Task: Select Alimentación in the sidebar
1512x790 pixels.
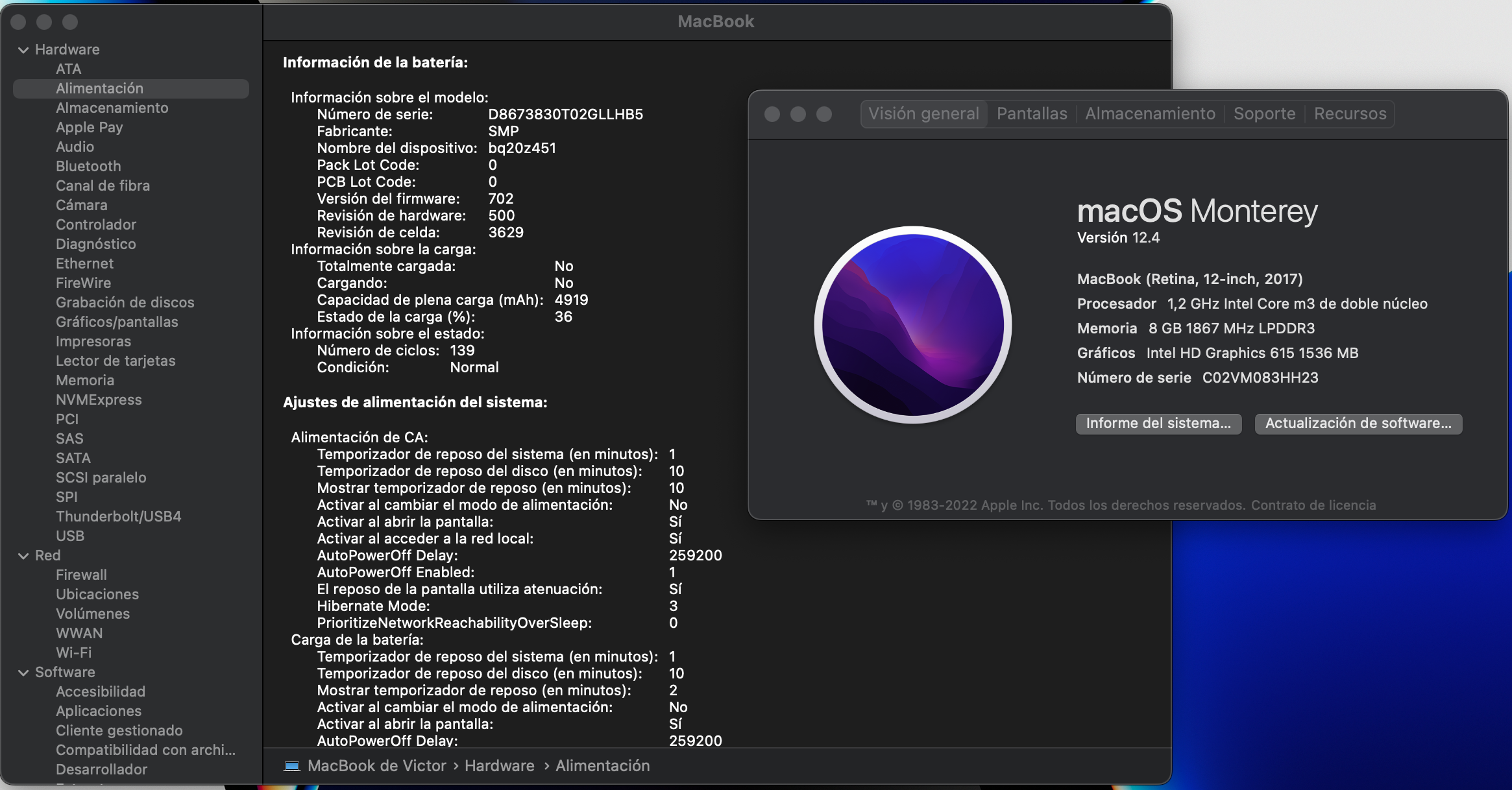Action: [131, 89]
